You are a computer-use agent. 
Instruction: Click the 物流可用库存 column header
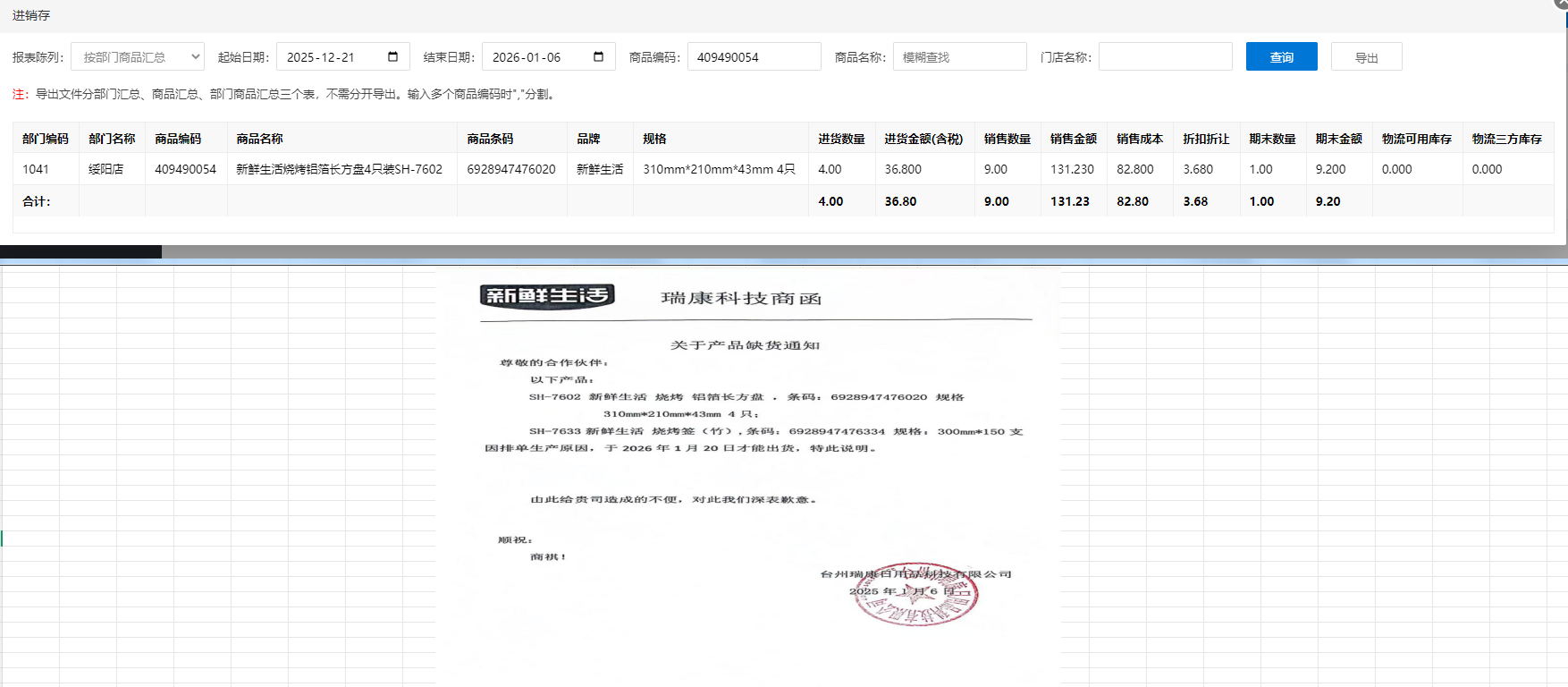[1416, 139]
